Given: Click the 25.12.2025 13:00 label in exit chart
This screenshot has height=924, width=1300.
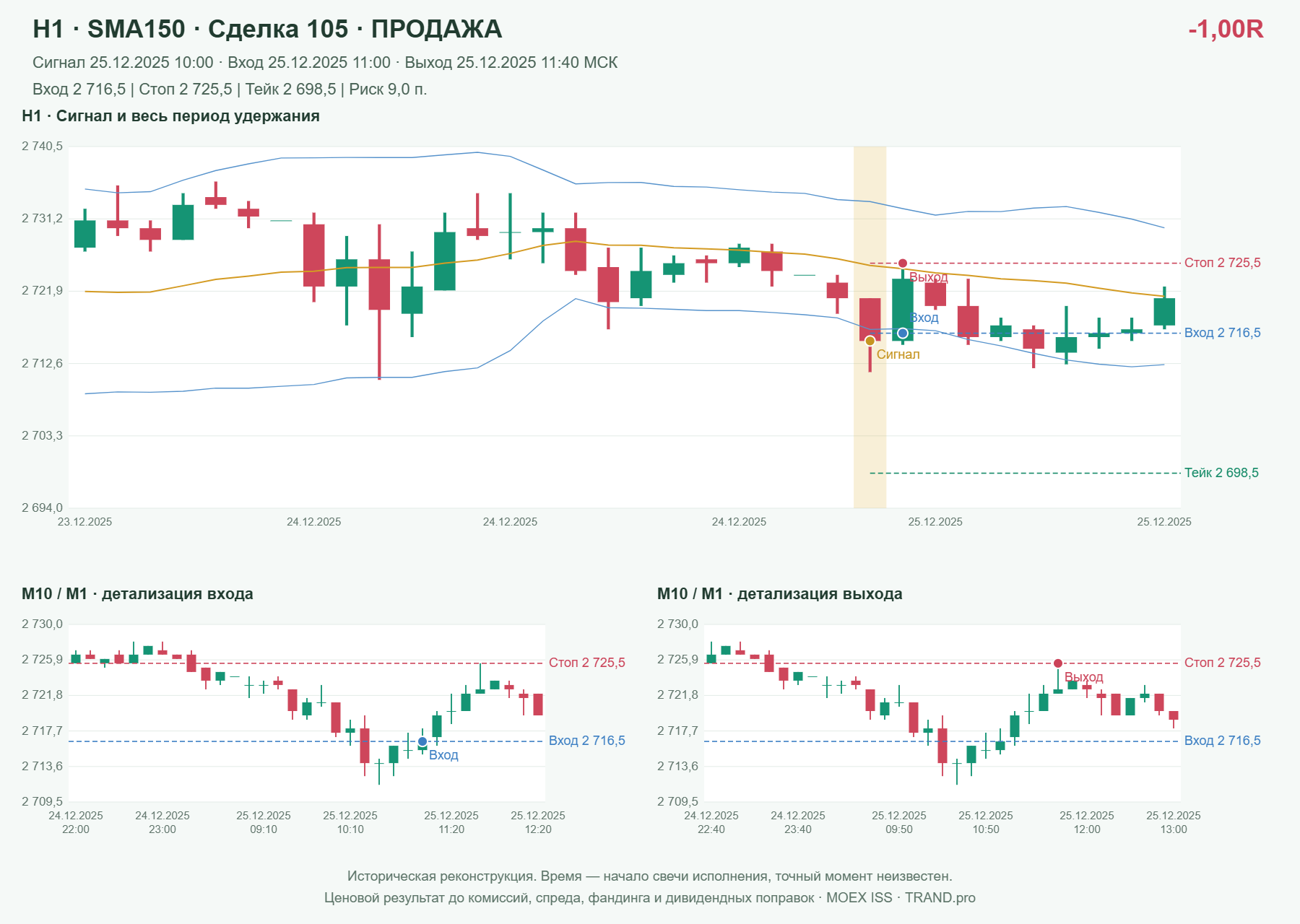Looking at the screenshot, I should click(x=1174, y=822).
